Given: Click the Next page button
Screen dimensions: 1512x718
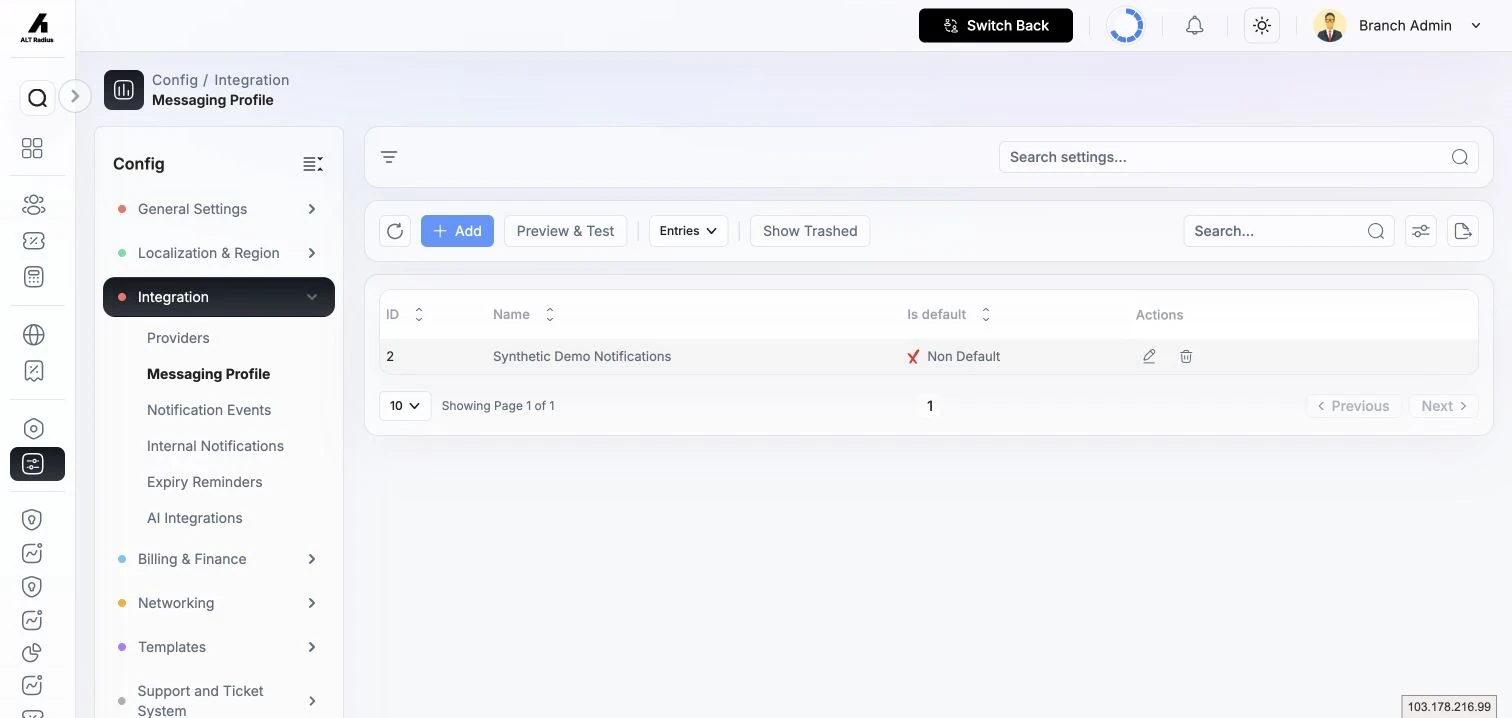Looking at the screenshot, I should click(x=1444, y=406).
